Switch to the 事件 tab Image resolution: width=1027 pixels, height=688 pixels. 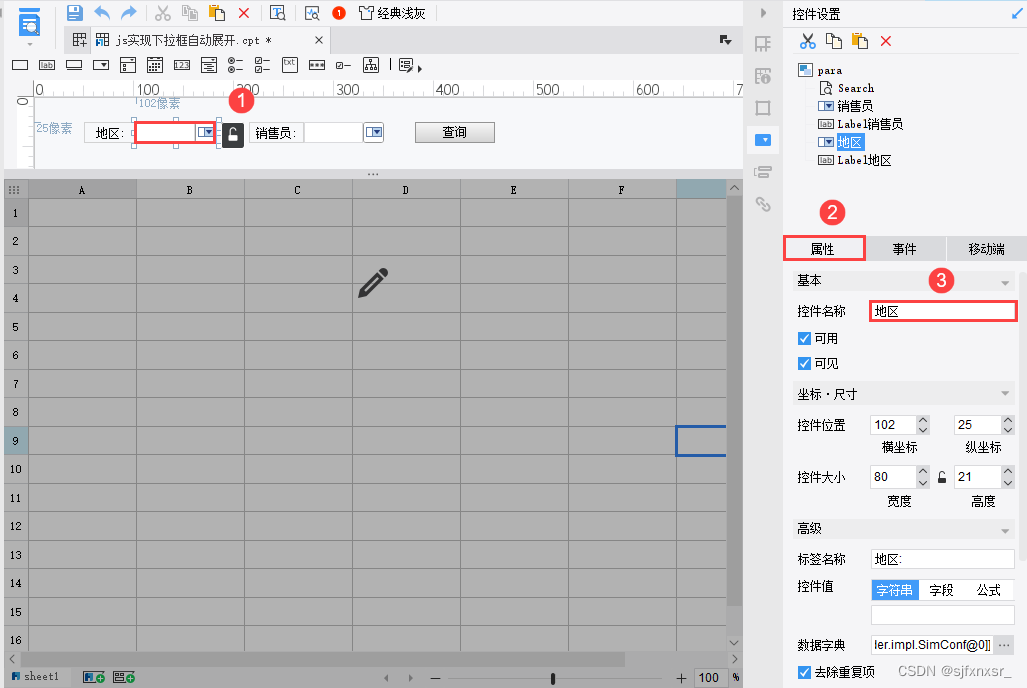(x=905, y=249)
